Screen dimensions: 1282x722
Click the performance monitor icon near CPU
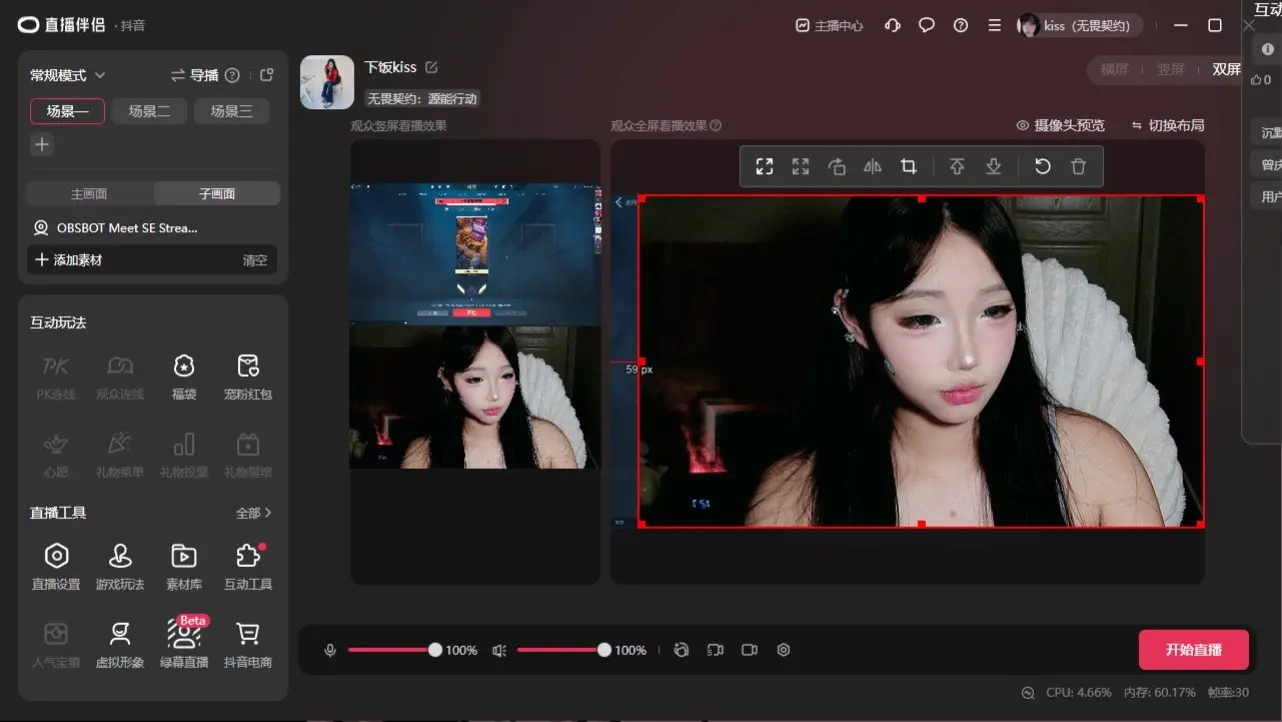[x=1028, y=693]
